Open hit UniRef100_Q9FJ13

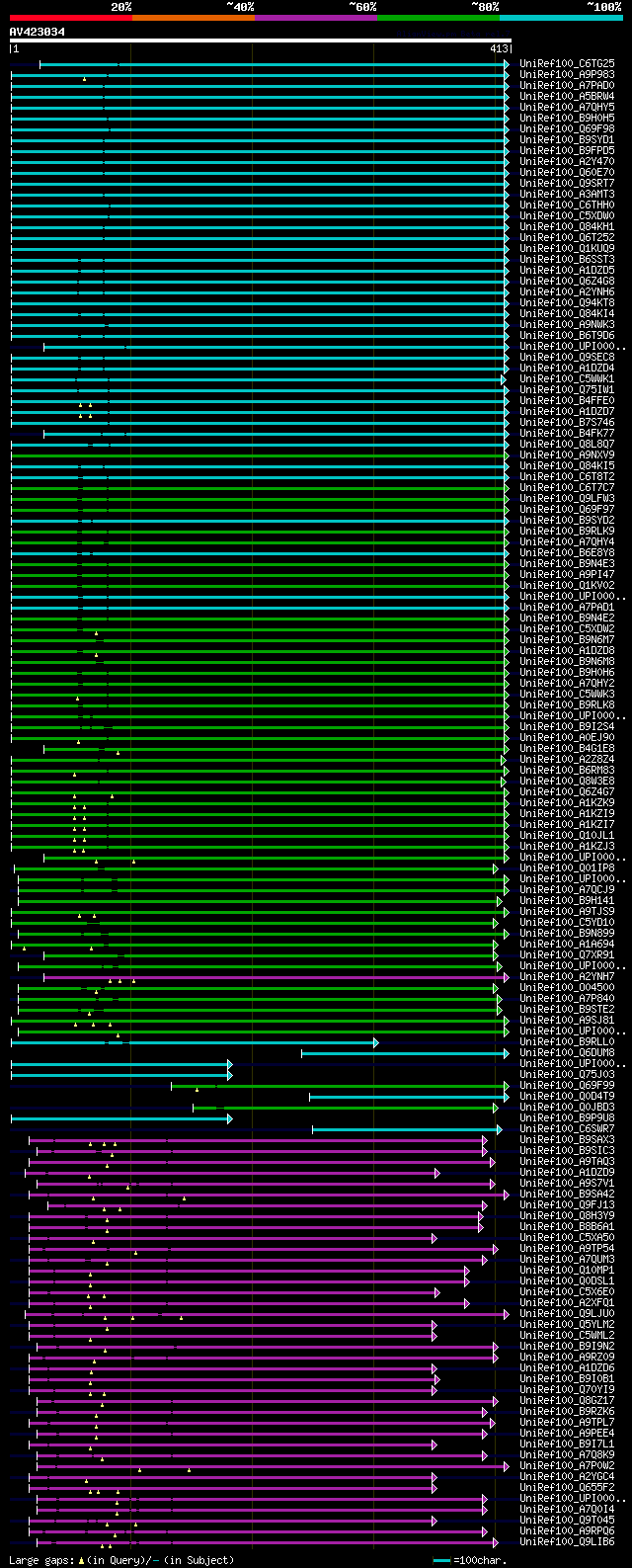click(x=567, y=1204)
